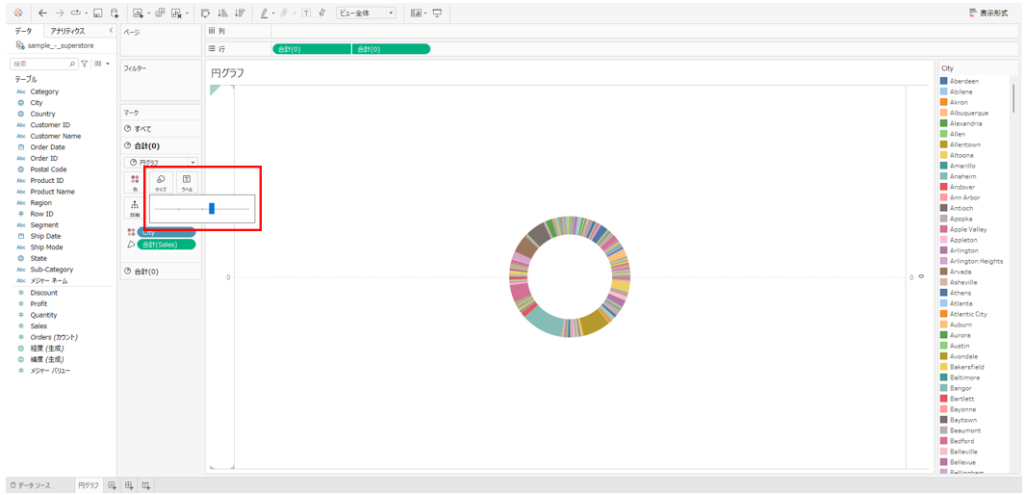Open the Color (色) marks card
Screen dimensions: 1024x495
pyautogui.click(x=135, y=181)
